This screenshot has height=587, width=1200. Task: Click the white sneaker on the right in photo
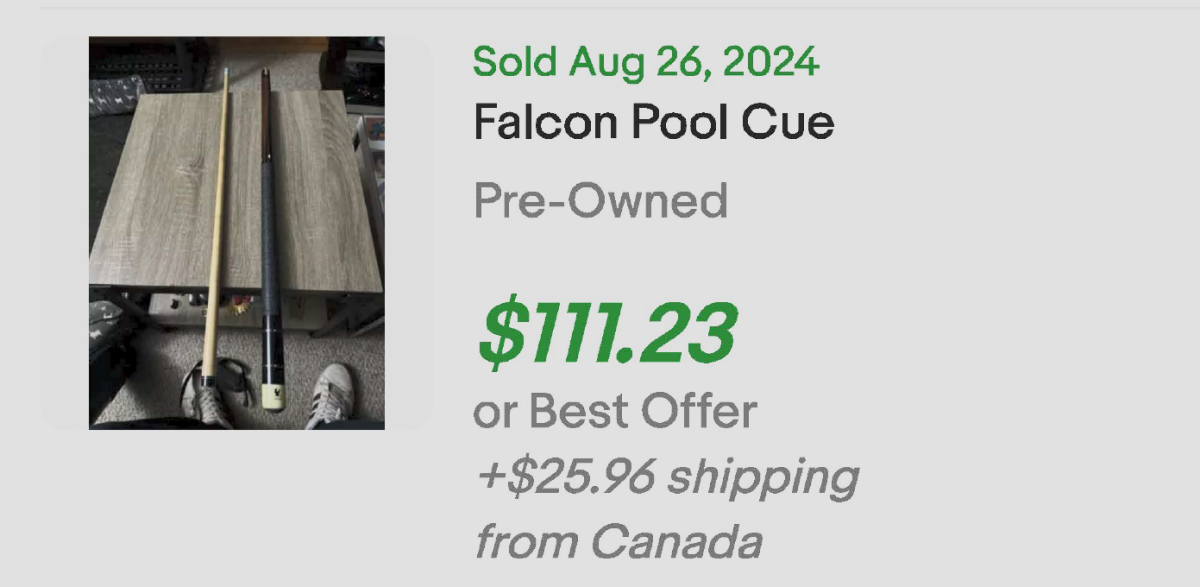332,393
